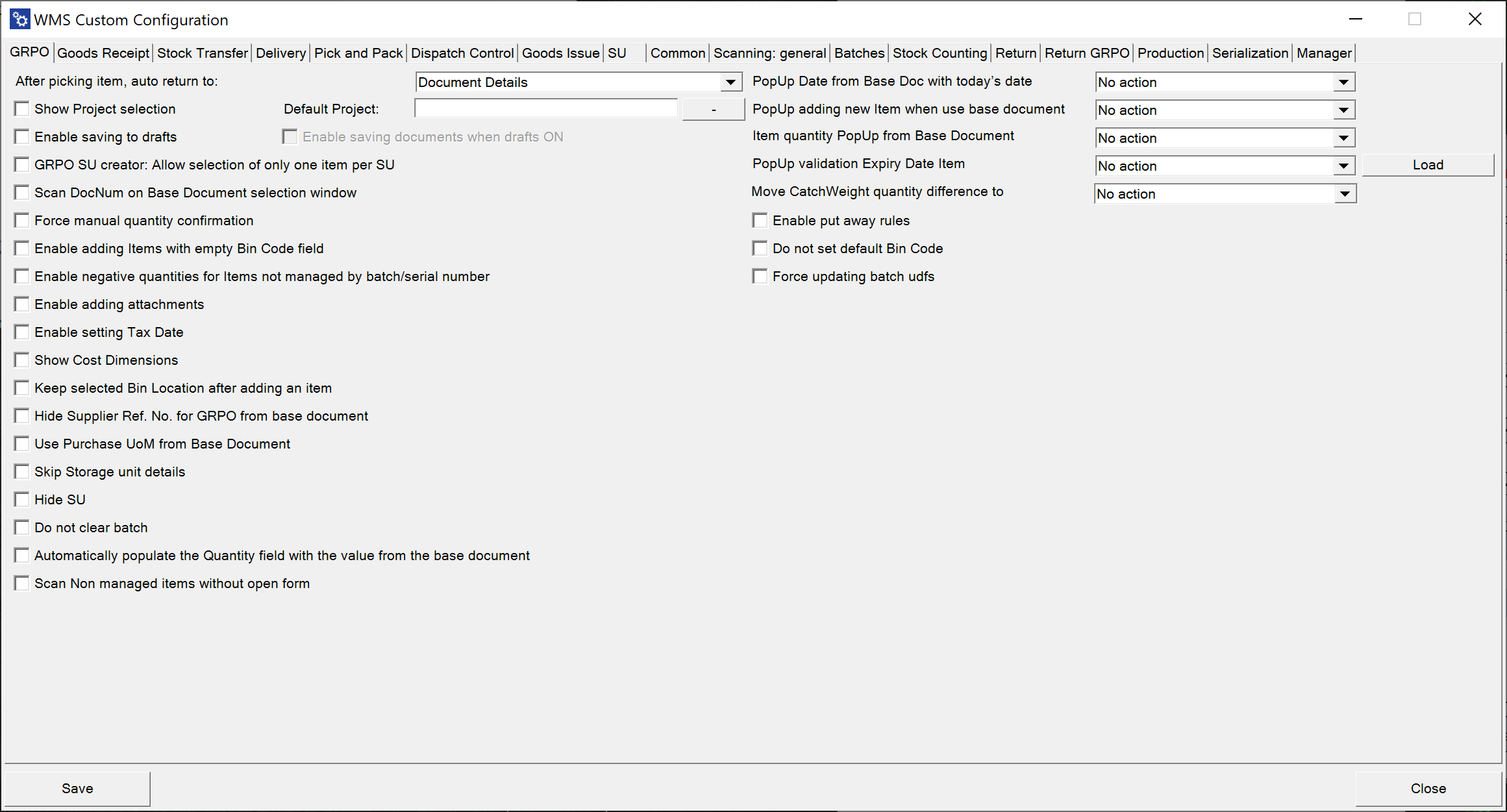
Task: Open Move CatchWeight quantity difference dropdown
Action: coord(1345,194)
